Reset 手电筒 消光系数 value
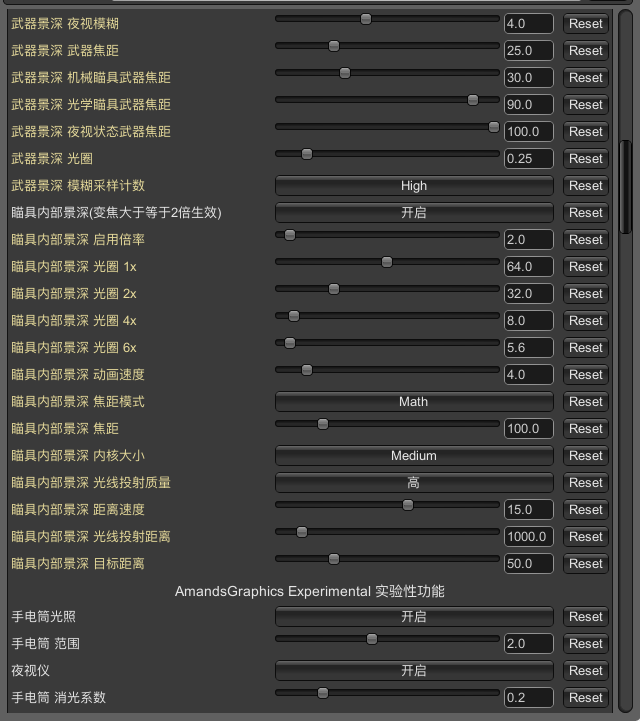The width and height of the screenshot is (640, 721). [586, 698]
